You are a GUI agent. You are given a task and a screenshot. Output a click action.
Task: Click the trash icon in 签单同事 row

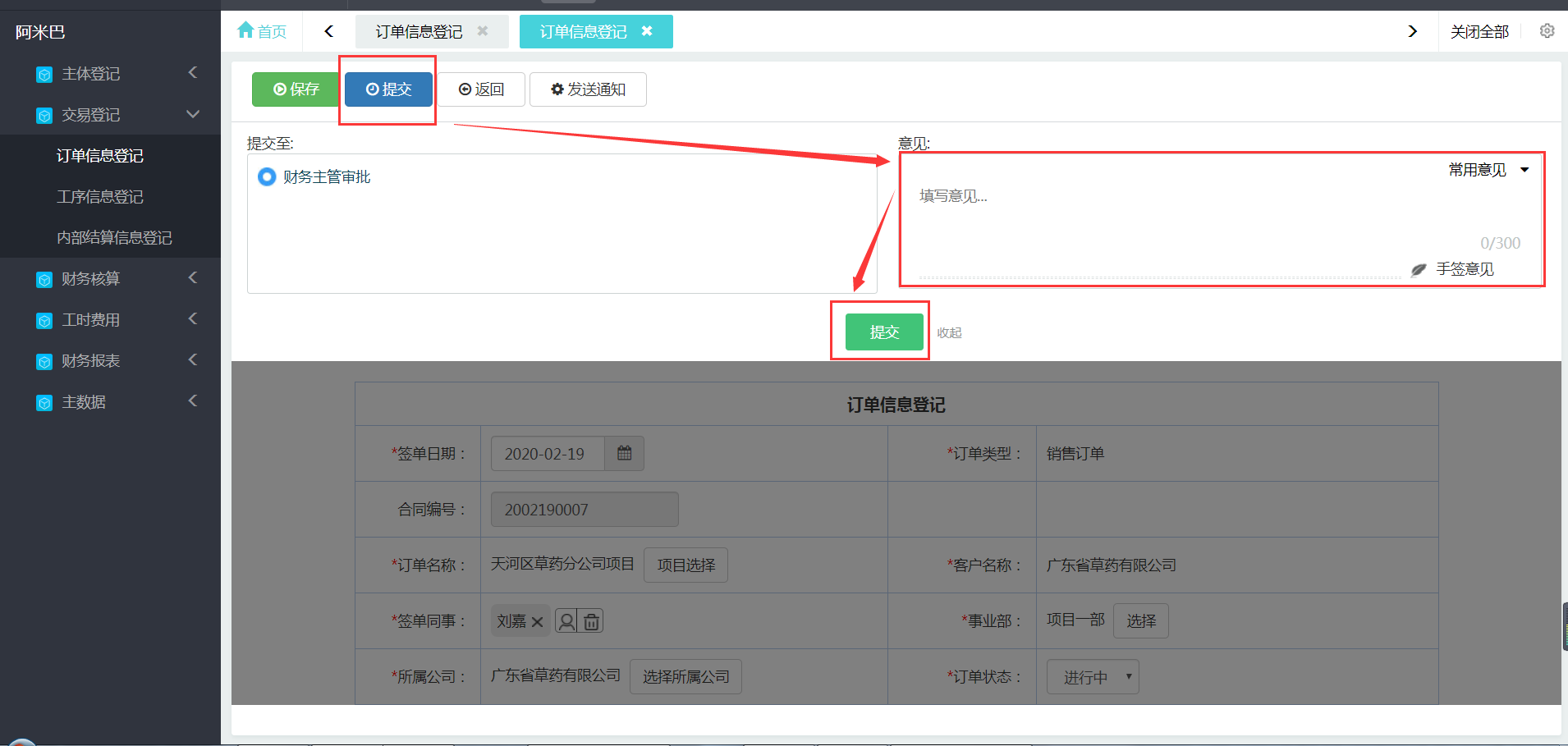[x=591, y=621]
